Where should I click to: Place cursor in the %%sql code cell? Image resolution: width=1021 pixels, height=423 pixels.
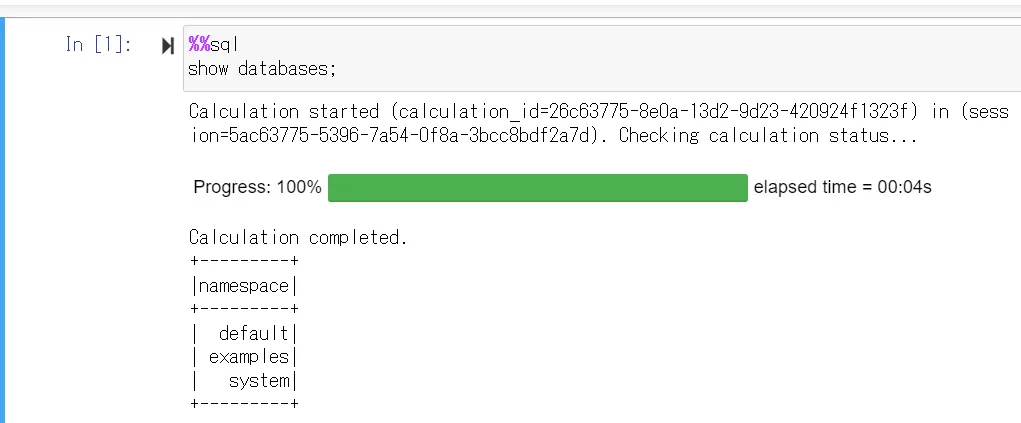(x=602, y=59)
